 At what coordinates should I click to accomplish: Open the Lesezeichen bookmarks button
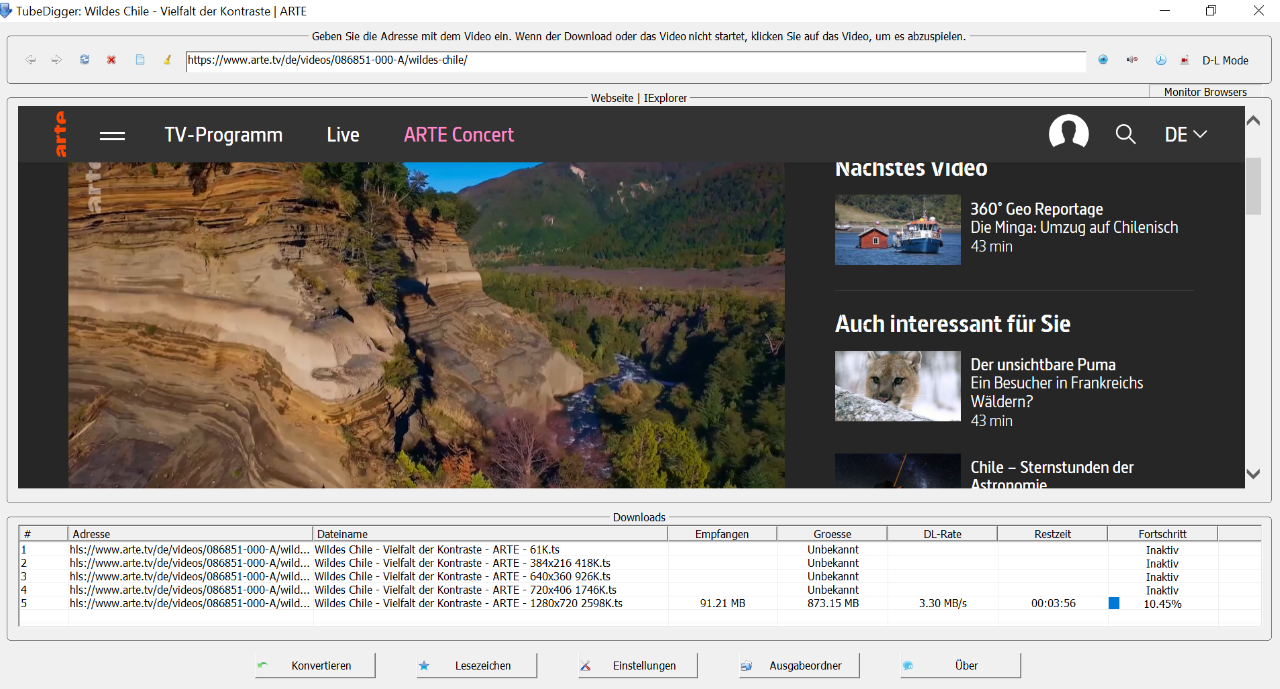pyautogui.click(x=477, y=665)
